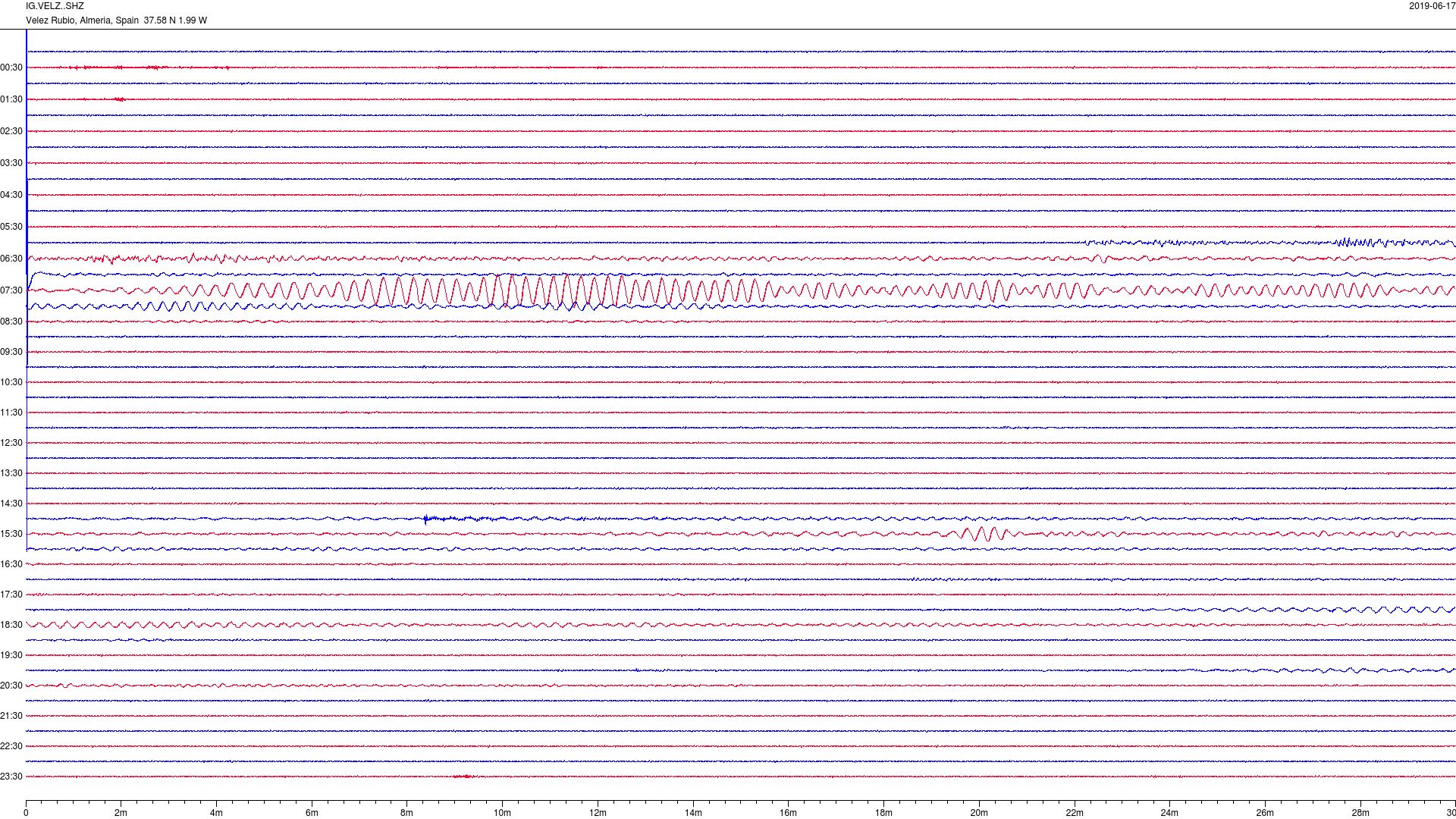Click the 22m tick label on time axis
Image resolution: width=1456 pixels, height=819 pixels.
(x=1075, y=813)
